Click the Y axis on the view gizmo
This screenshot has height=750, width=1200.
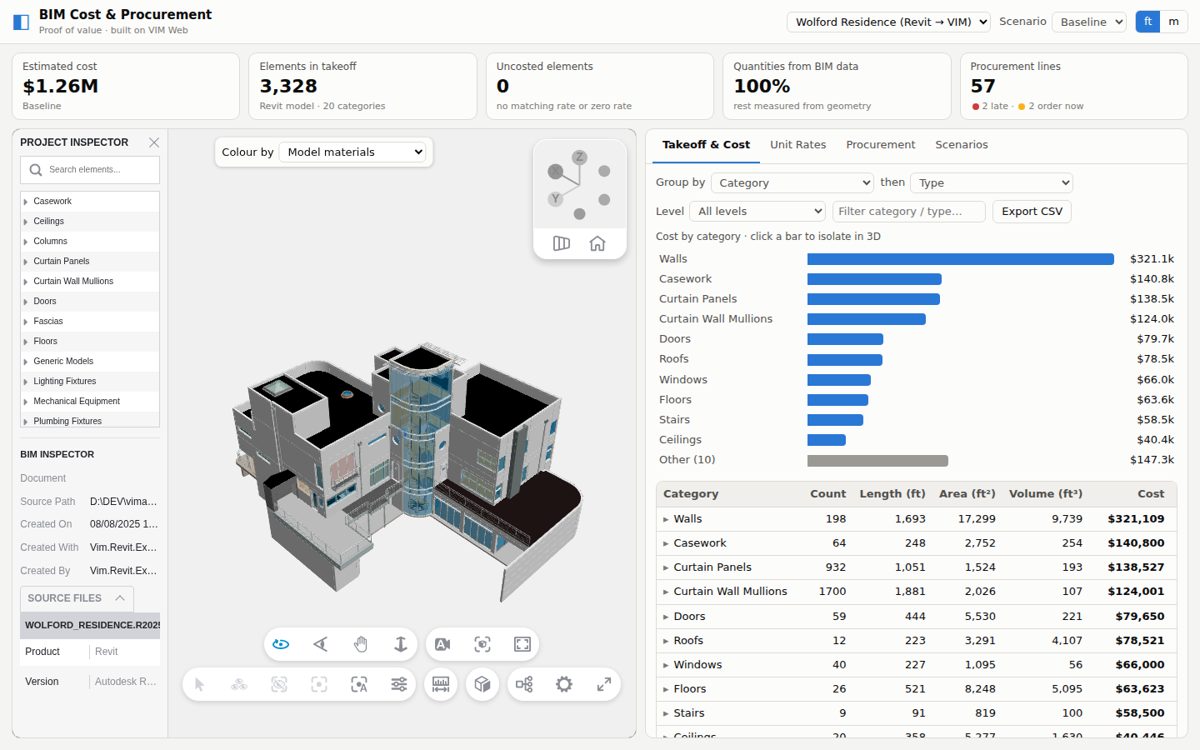pyautogui.click(x=555, y=199)
